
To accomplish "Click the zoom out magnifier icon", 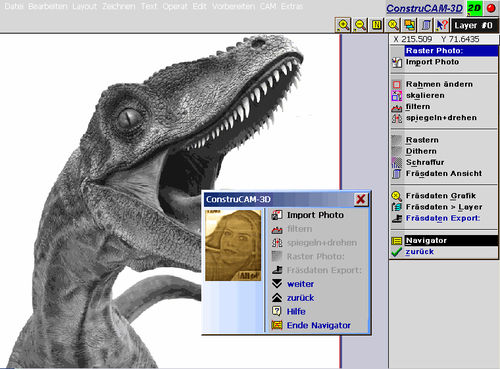I will click(360, 25).
